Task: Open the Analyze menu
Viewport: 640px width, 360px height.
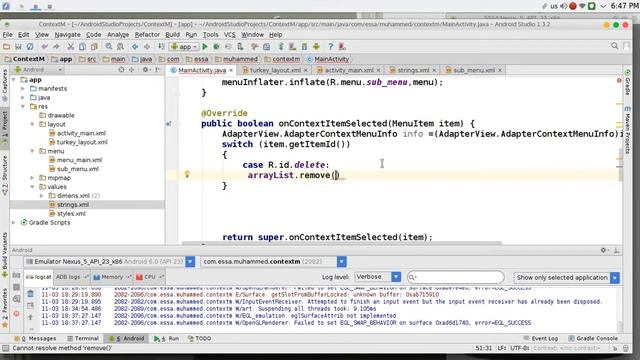Action: (118, 35)
